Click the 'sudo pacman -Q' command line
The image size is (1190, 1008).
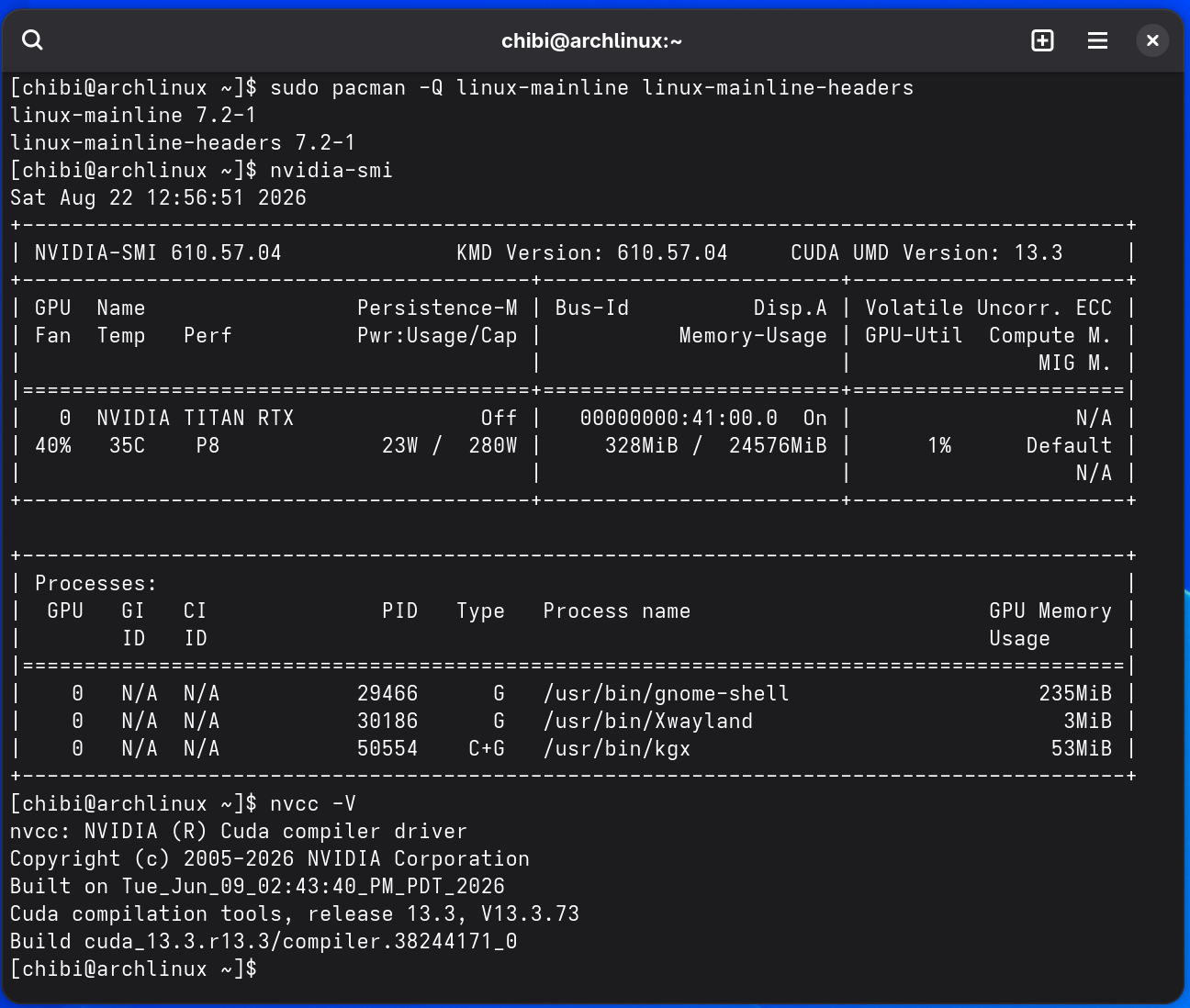click(x=462, y=88)
